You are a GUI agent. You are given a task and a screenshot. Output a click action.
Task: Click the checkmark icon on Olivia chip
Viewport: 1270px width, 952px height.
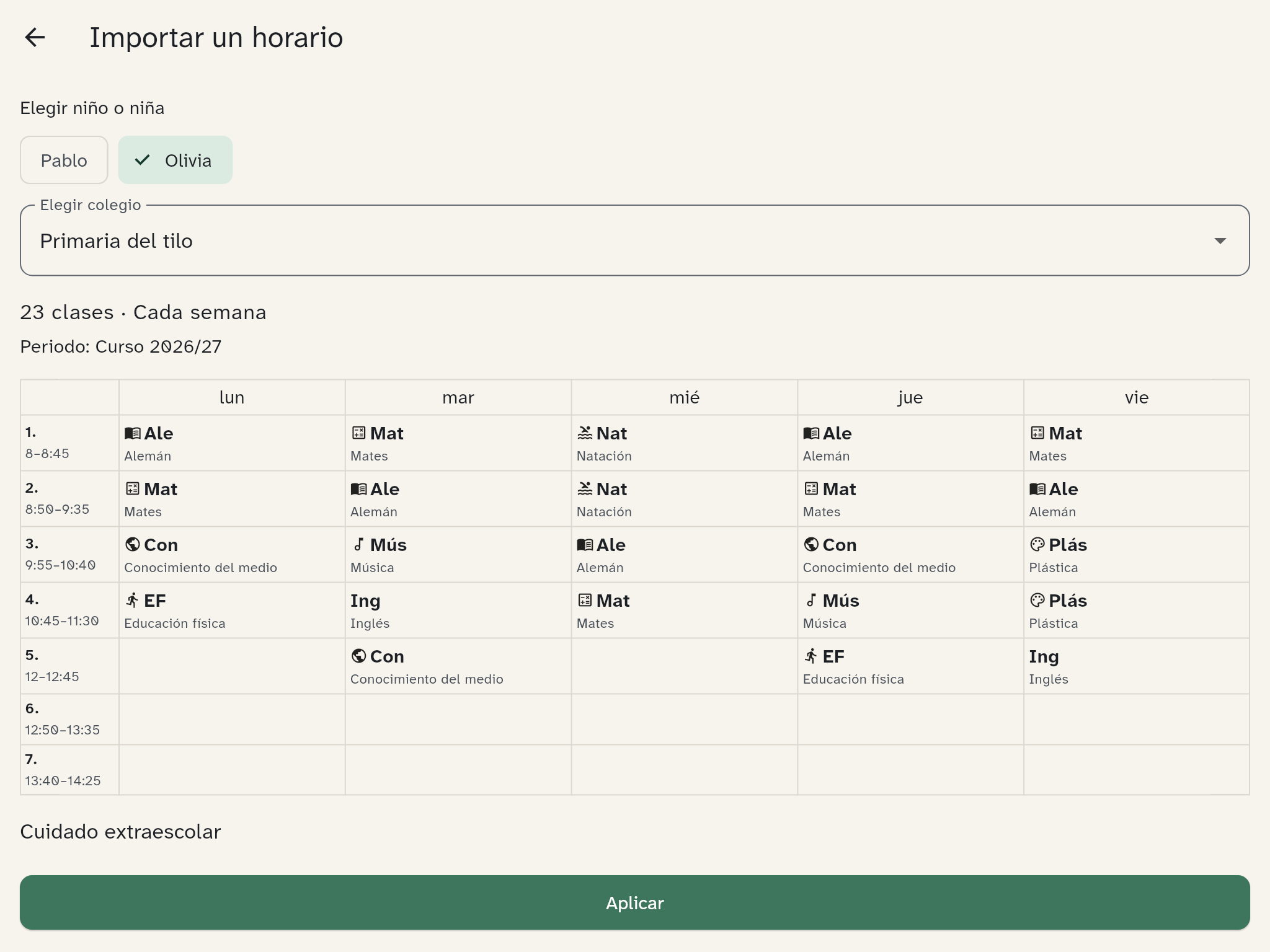pyautogui.click(x=143, y=161)
